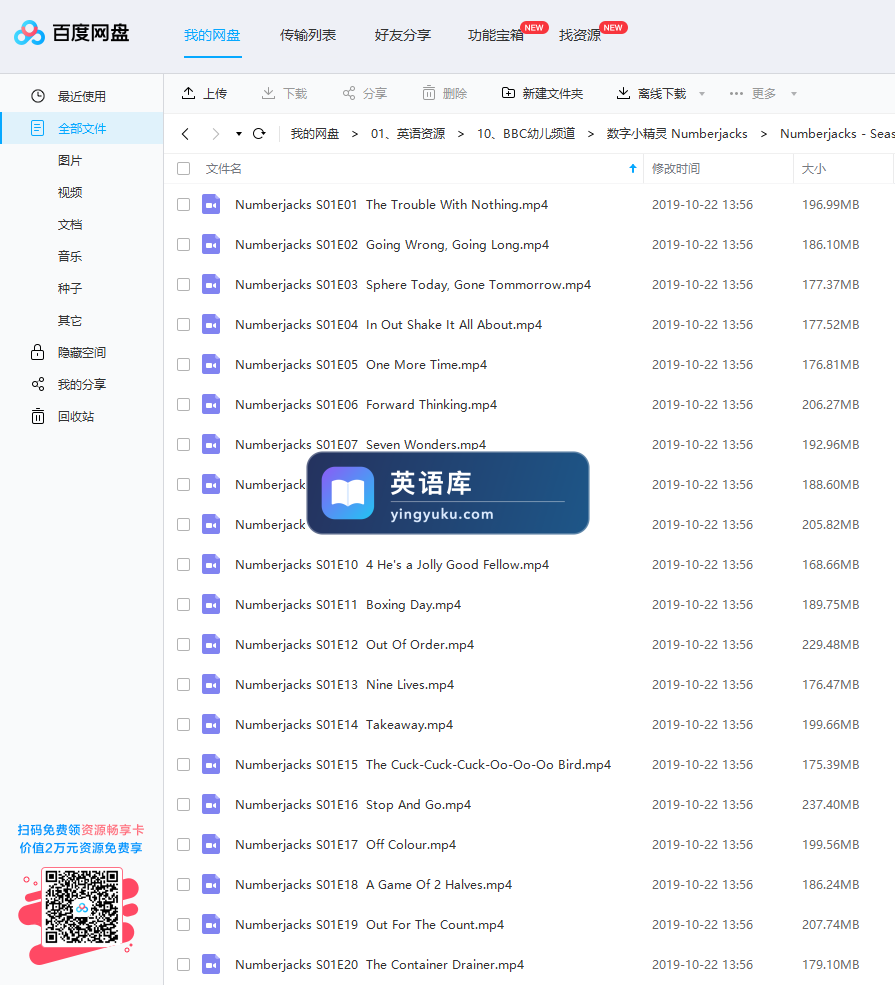Open file S01E07 Seven Wonders.mp4

pos(361,444)
